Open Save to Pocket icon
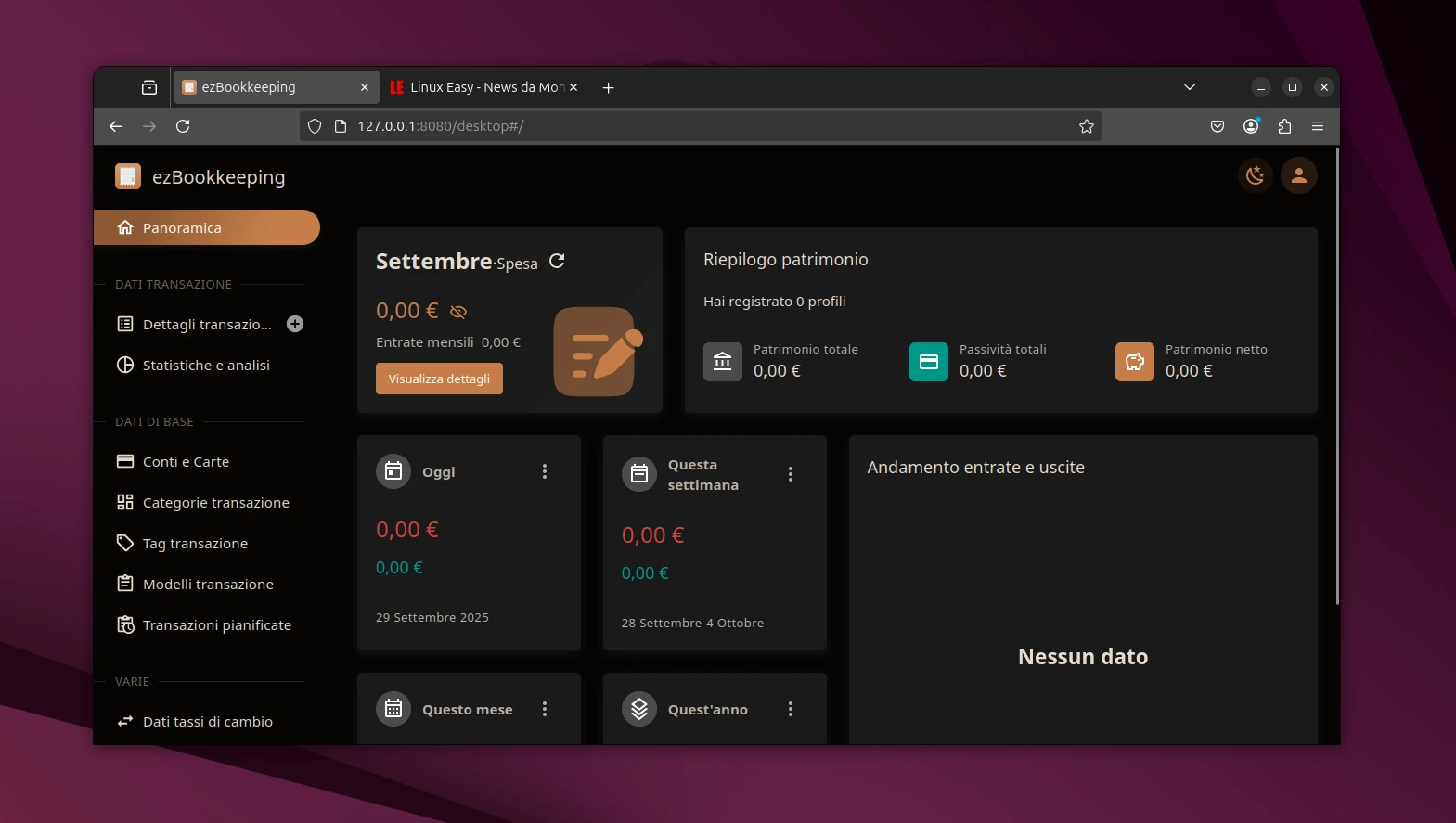Screen dimensions: 1456x823 (x=1218, y=126)
